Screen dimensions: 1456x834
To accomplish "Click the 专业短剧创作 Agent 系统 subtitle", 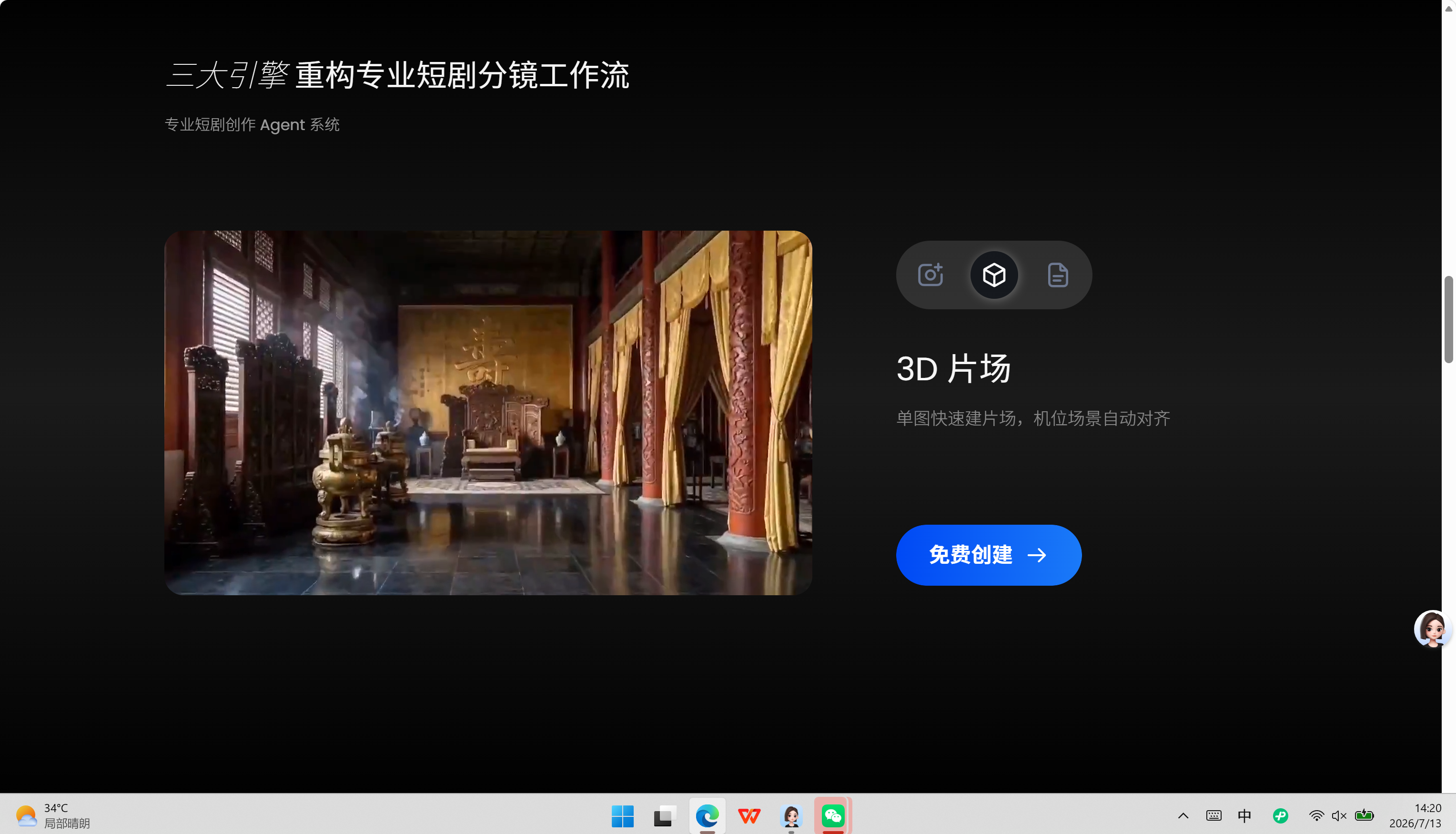I will tap(252, 124).
